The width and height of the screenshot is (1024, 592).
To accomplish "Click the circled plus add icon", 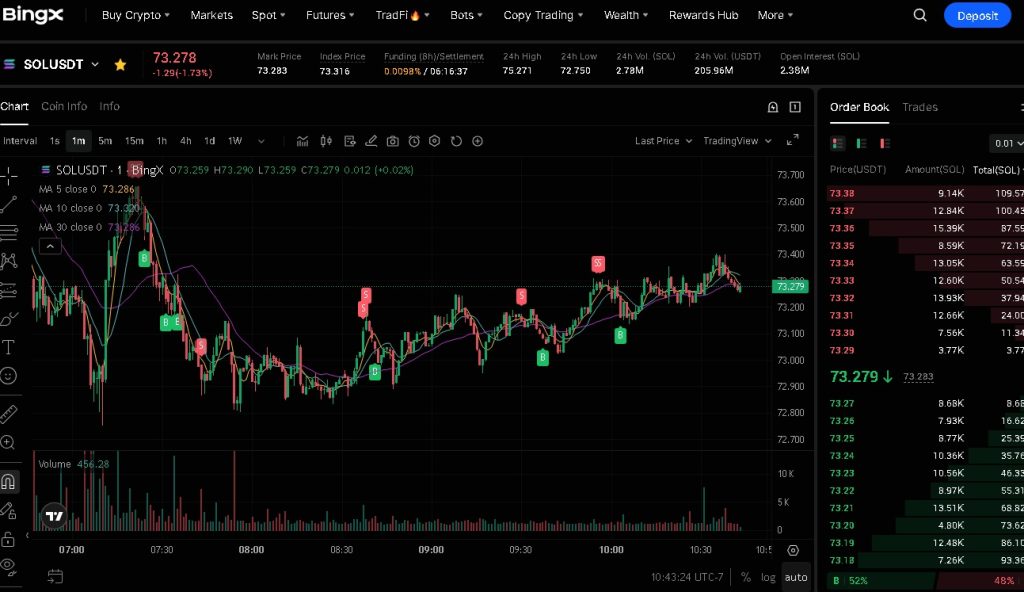I will click(477, 141).
